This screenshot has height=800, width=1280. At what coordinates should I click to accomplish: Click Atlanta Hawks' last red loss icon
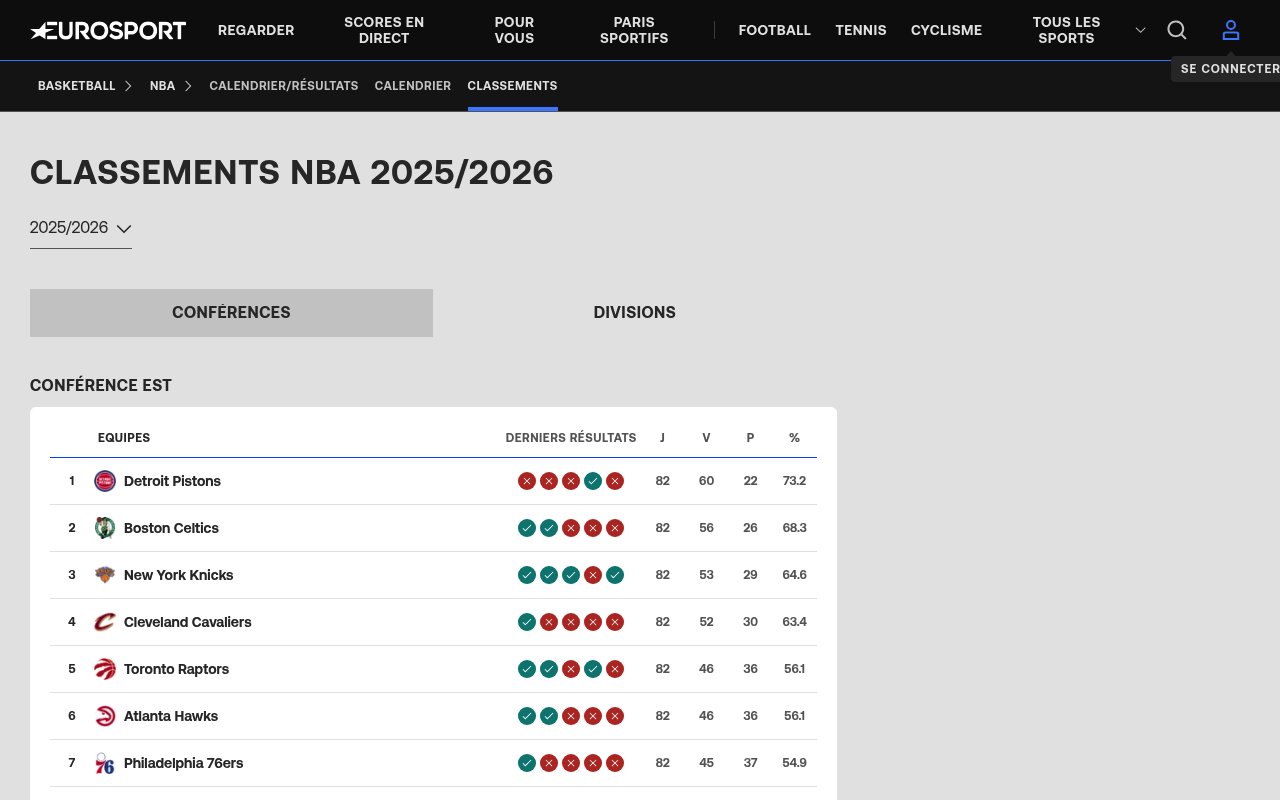pos(615,716)
